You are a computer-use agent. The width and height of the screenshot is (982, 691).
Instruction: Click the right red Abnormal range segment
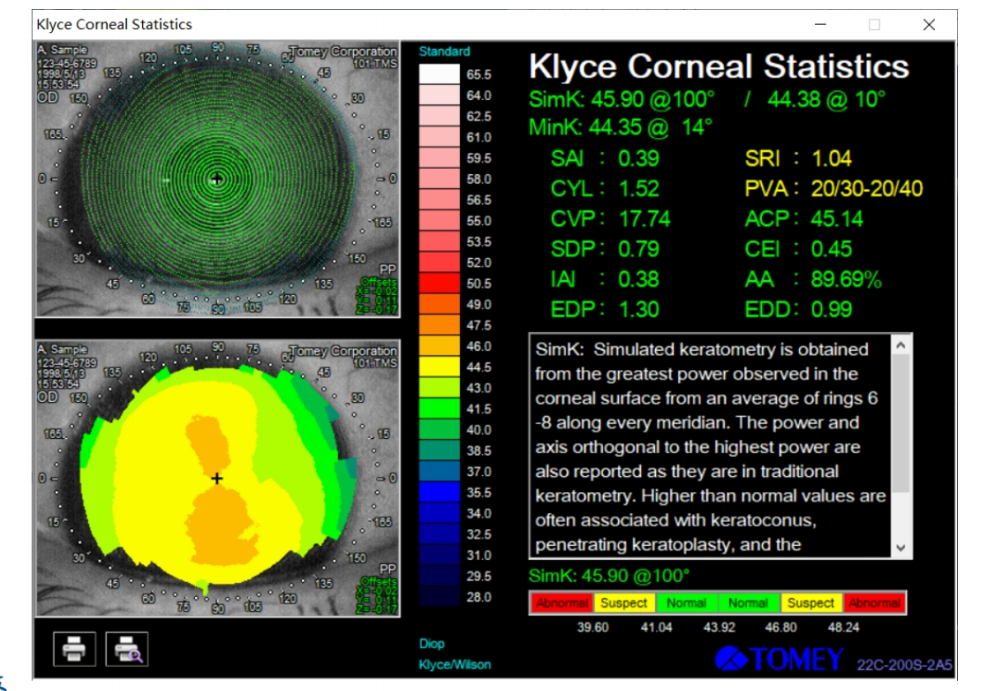874,603
